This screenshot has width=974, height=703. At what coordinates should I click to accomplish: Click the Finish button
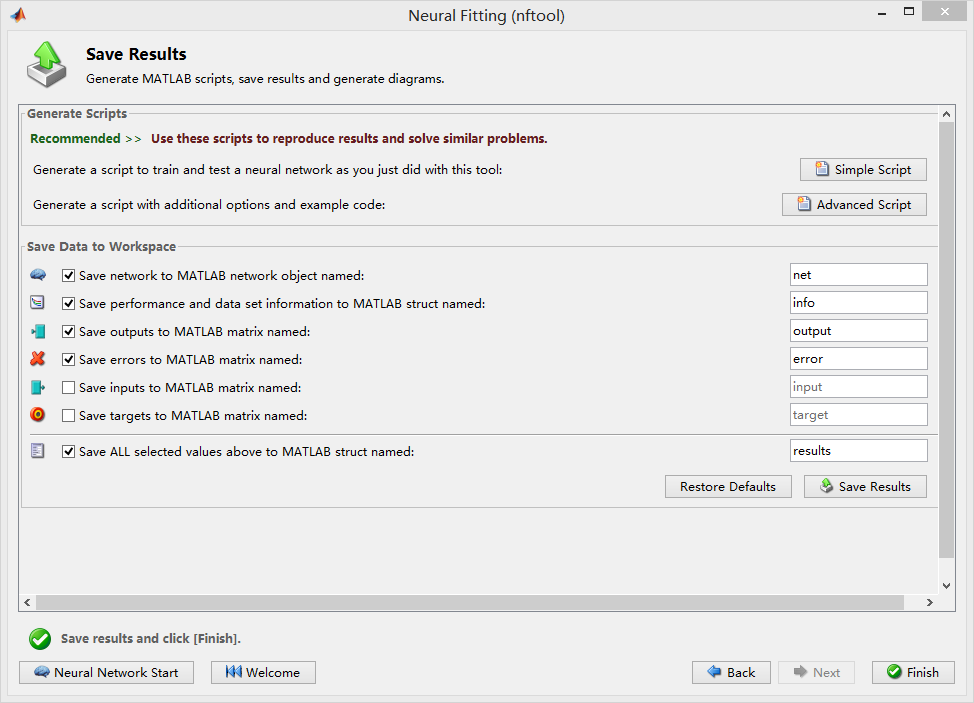point(913,672)
